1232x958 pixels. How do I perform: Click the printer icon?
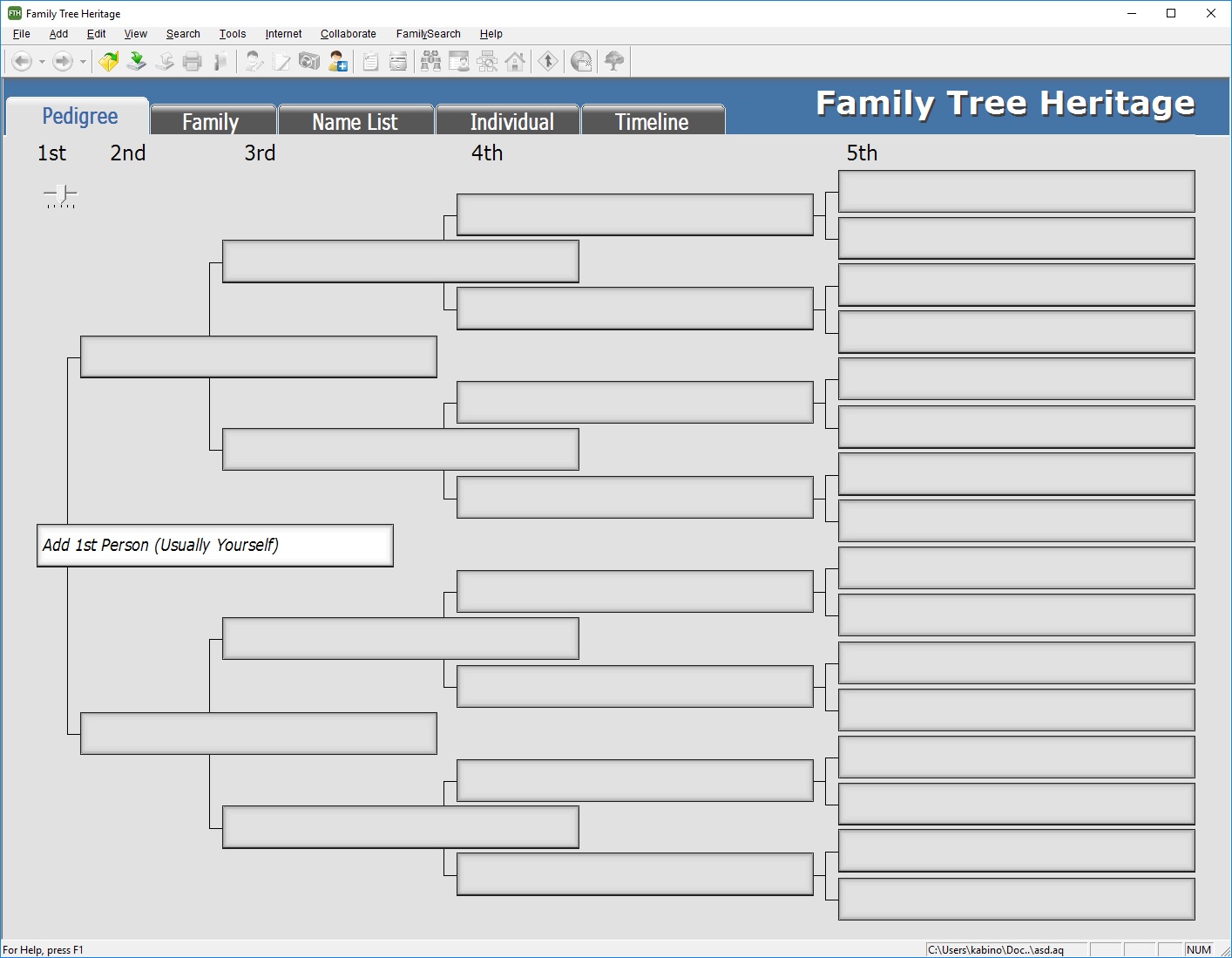193,61
